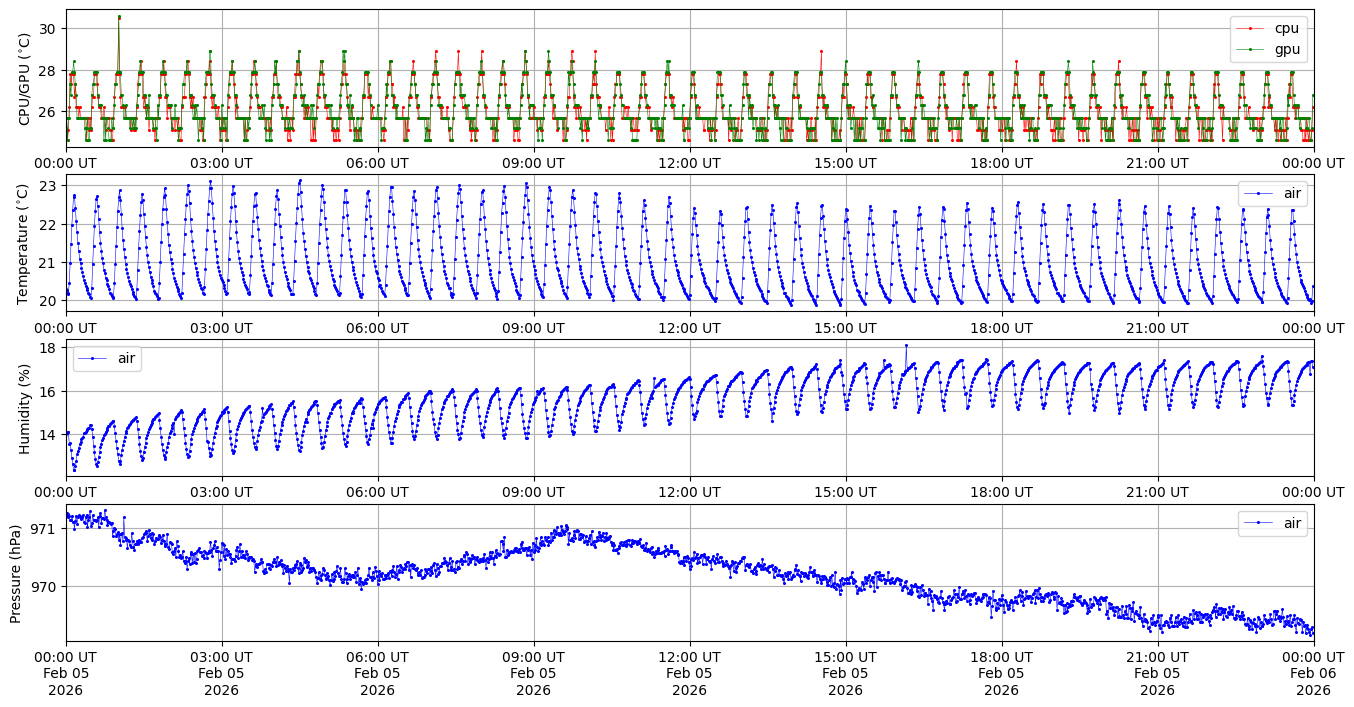Click the Humidity (%) y-axis label
The image size is (1354, 707).
coord(24,408)
